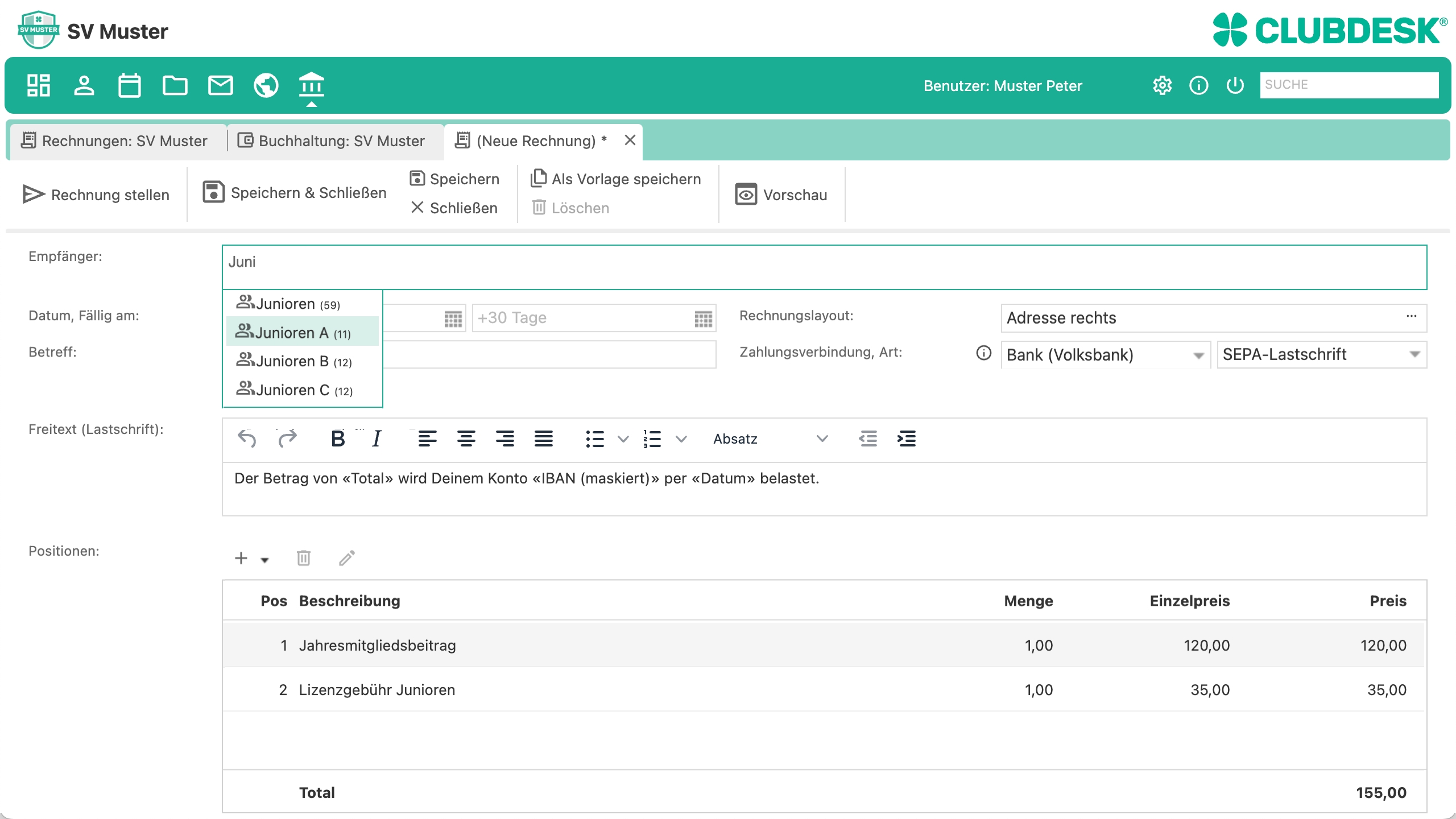Open the Contacts person icon module
Viewport: 1456px width, 819px height.
(84, 85)
